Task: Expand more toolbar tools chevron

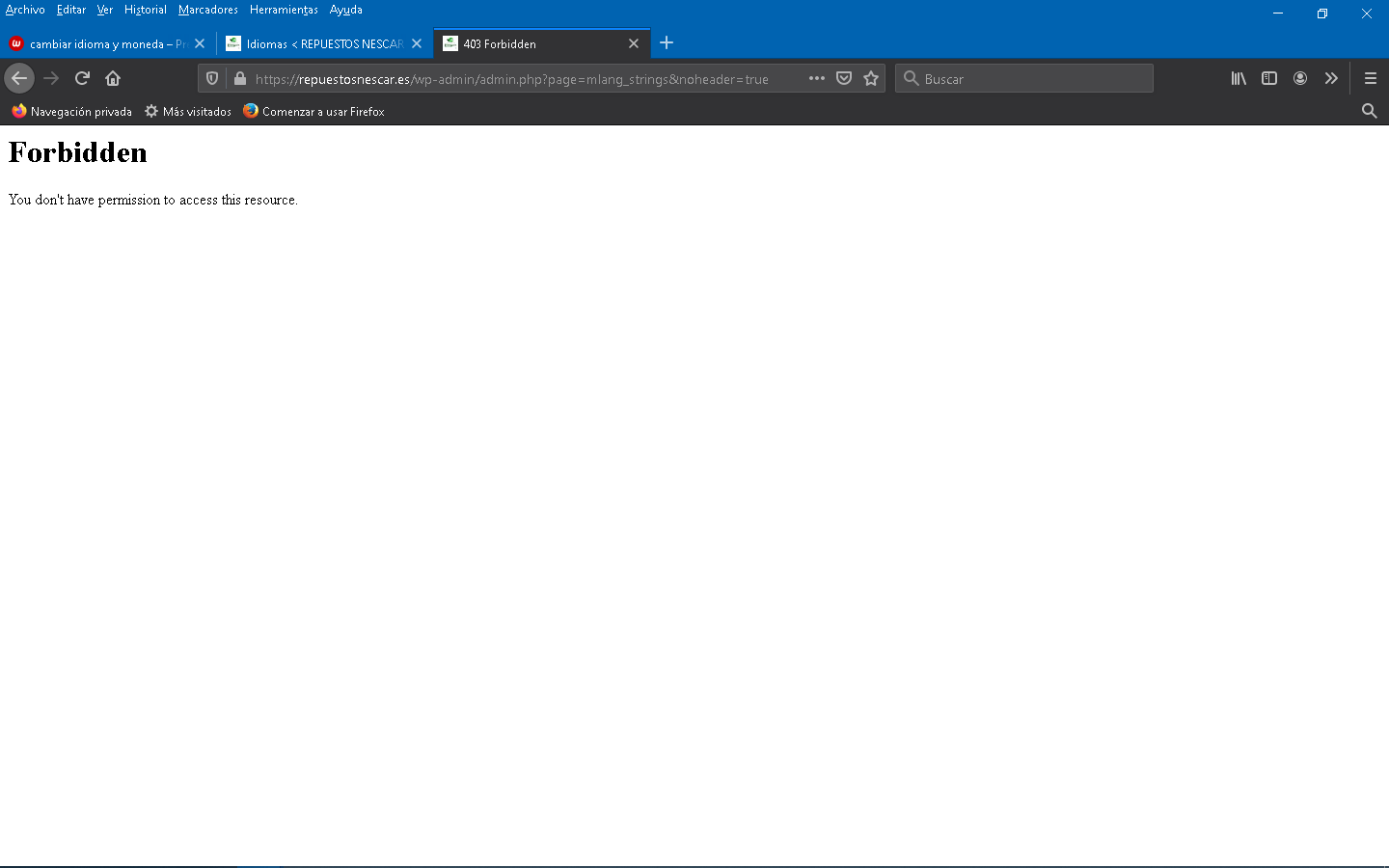Action: [1331, 78]
